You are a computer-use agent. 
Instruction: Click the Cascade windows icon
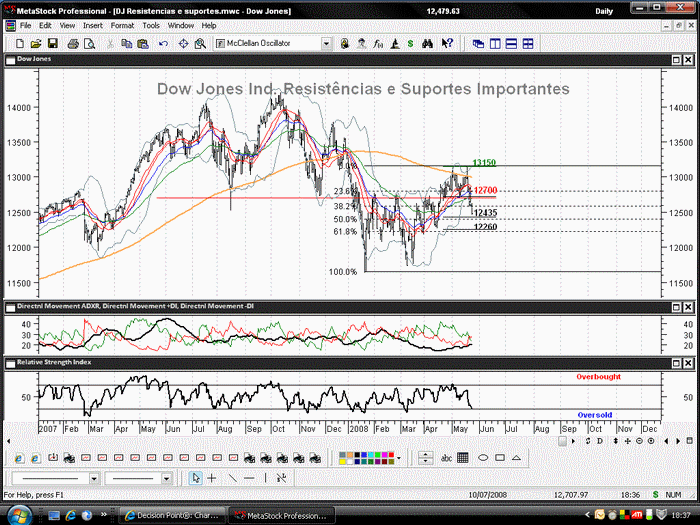click(478, 44)
